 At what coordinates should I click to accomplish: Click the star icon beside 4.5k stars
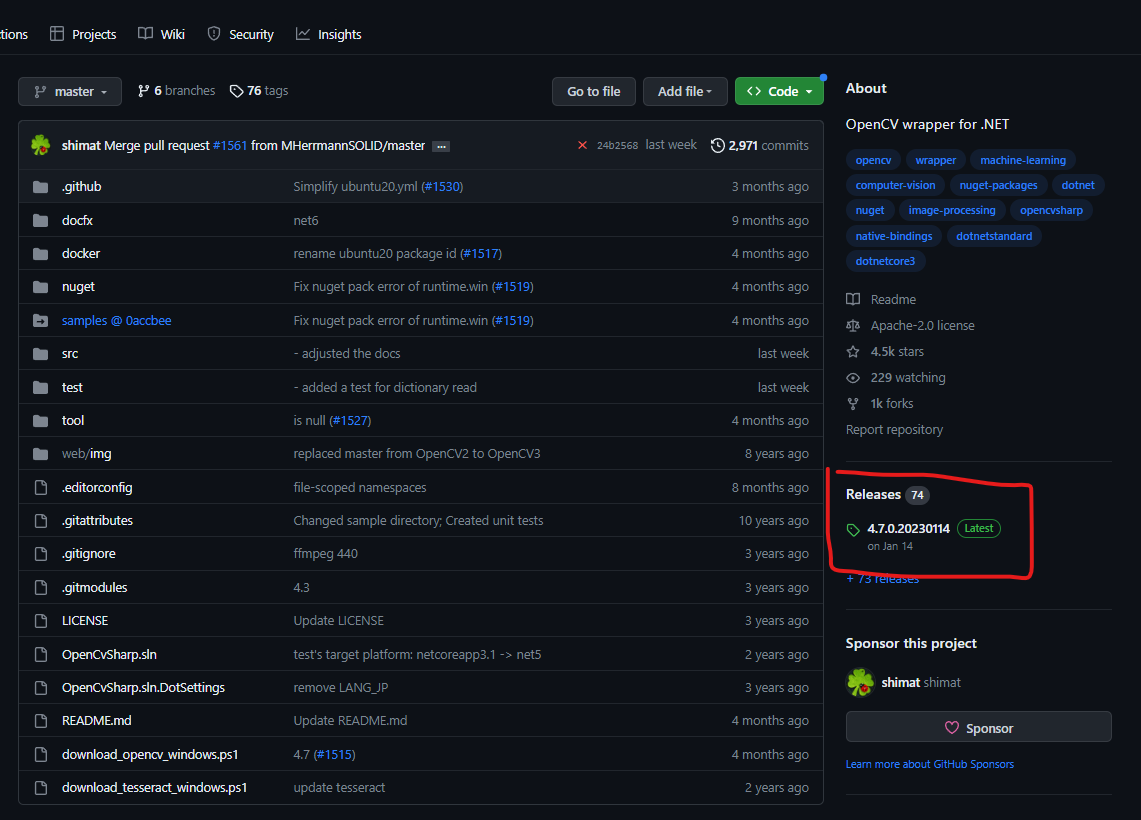[853, 352]
